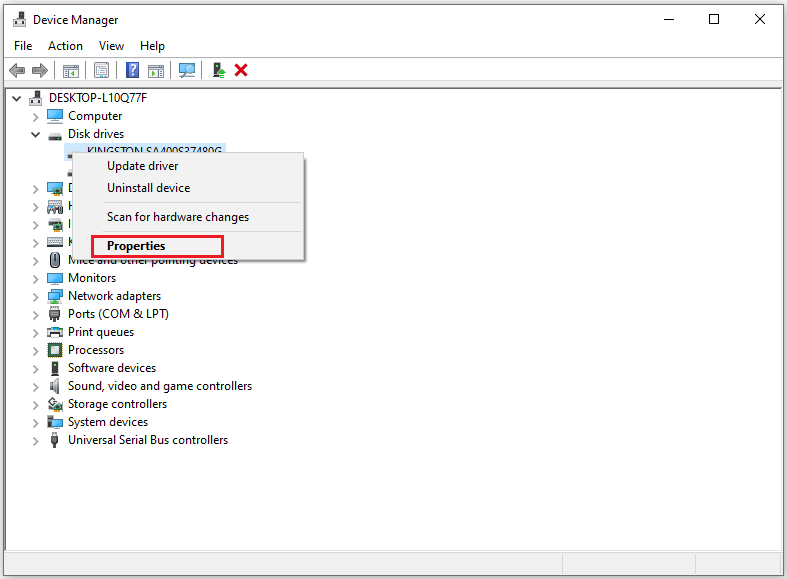The width and height of the screenshot is (787, 579).
Task: Expand the Ports (COM & LPT) category
Action: pyautogui.click(x=35, y=315)
